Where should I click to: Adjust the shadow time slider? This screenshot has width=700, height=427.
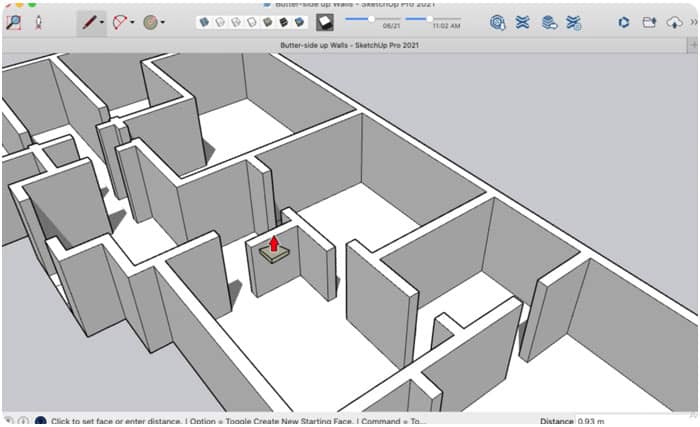point(430,19)
